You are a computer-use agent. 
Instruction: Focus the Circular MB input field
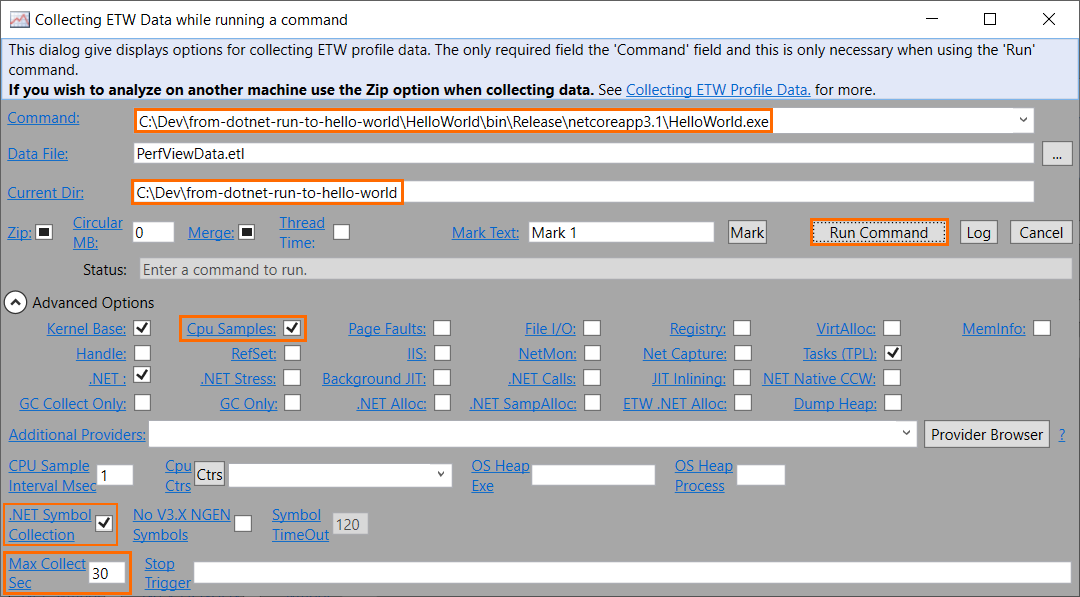(x=154, y=232)
